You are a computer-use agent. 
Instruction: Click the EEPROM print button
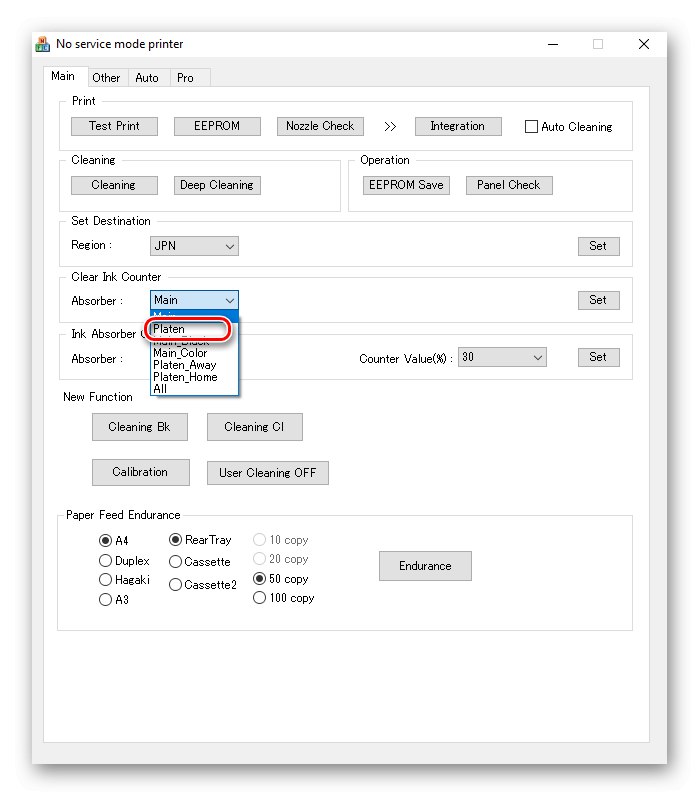[x=217, y=126]
